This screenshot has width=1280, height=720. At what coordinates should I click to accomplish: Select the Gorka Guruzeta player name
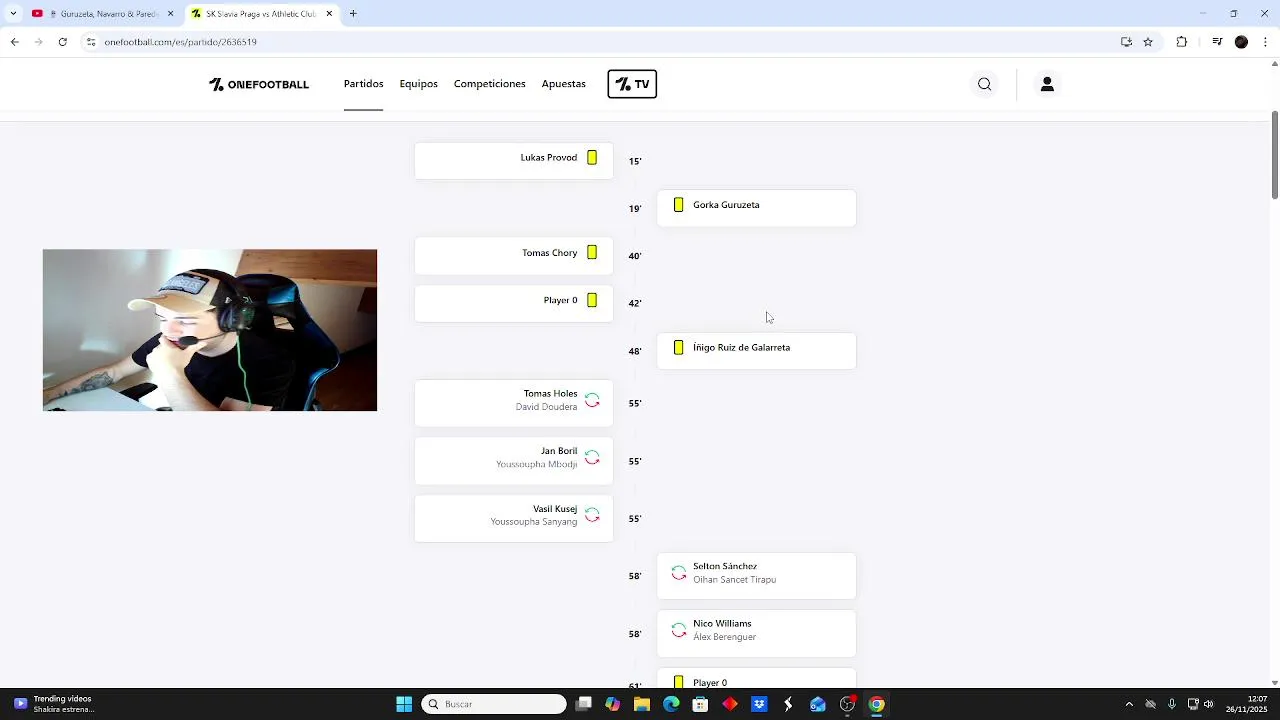coord(726,205)
